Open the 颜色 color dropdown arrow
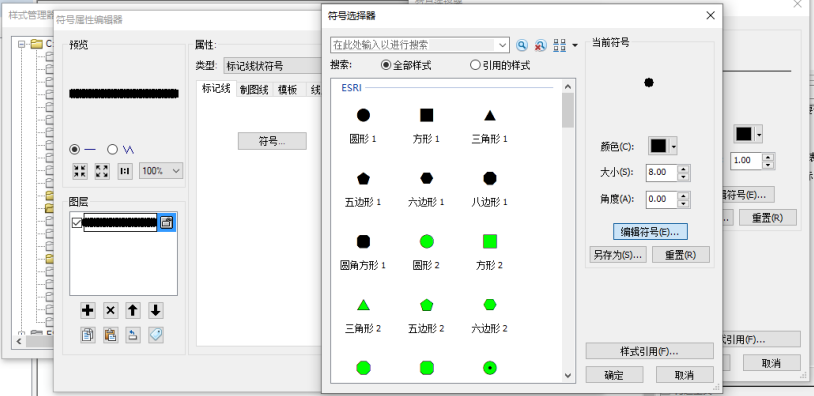 (x=674, y=147)
